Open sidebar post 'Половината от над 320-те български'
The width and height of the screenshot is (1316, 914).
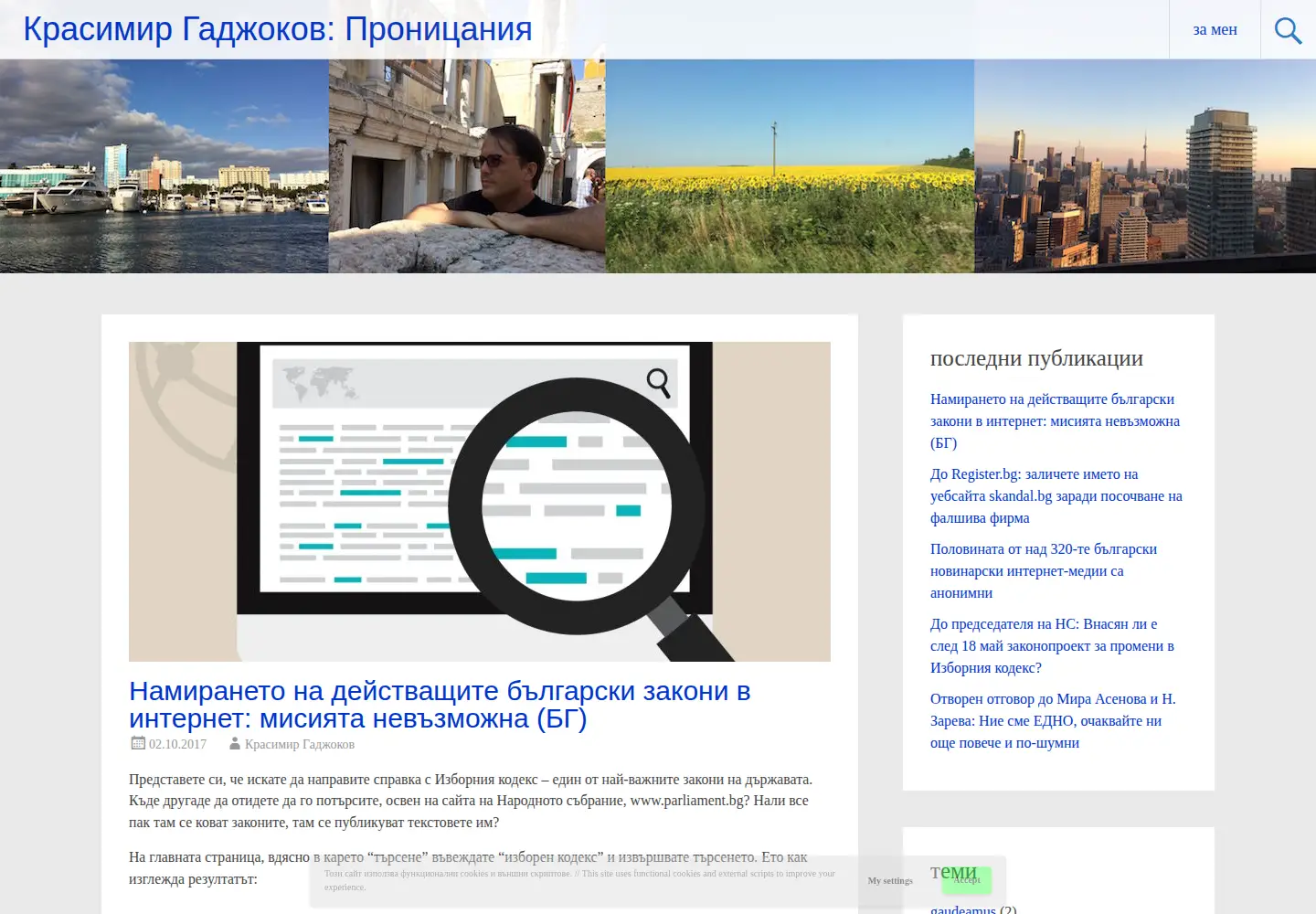[1044, 571]
